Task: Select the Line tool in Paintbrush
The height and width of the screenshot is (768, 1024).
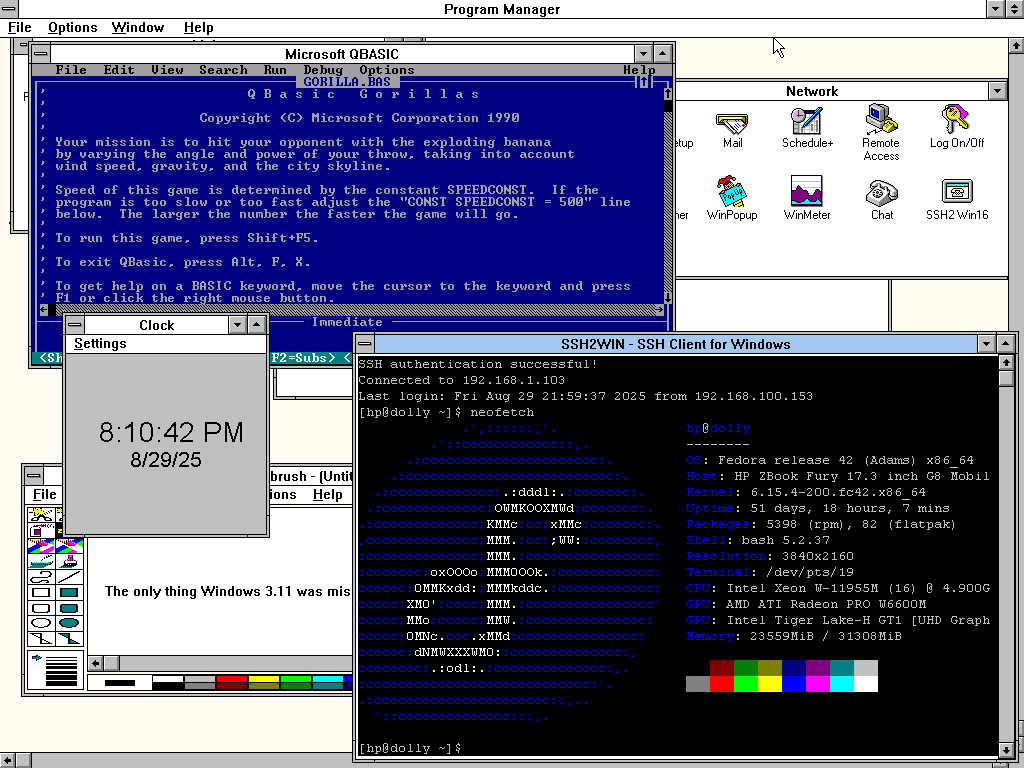Action: pos(69,577)
